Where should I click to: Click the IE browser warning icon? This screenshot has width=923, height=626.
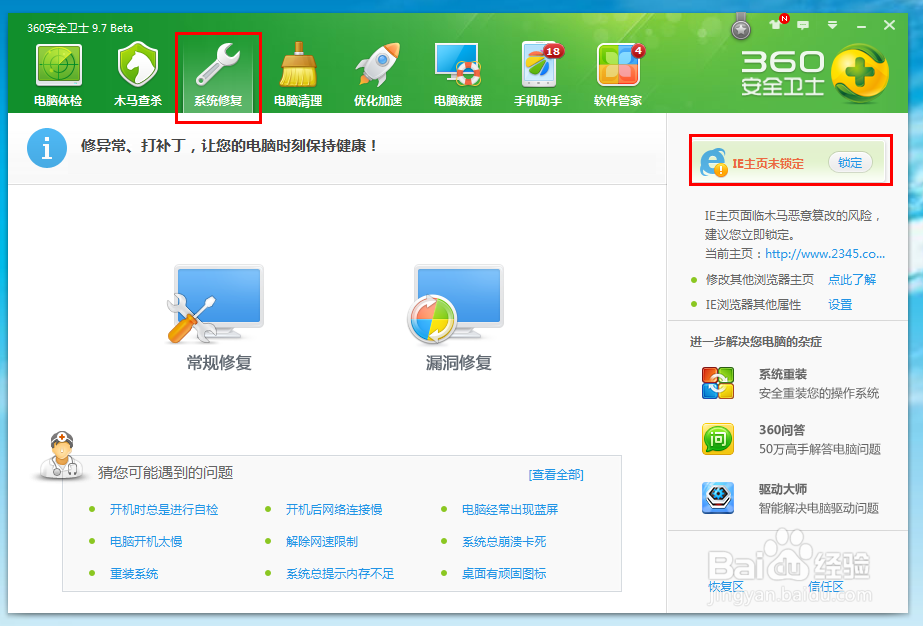pos(713,163)
